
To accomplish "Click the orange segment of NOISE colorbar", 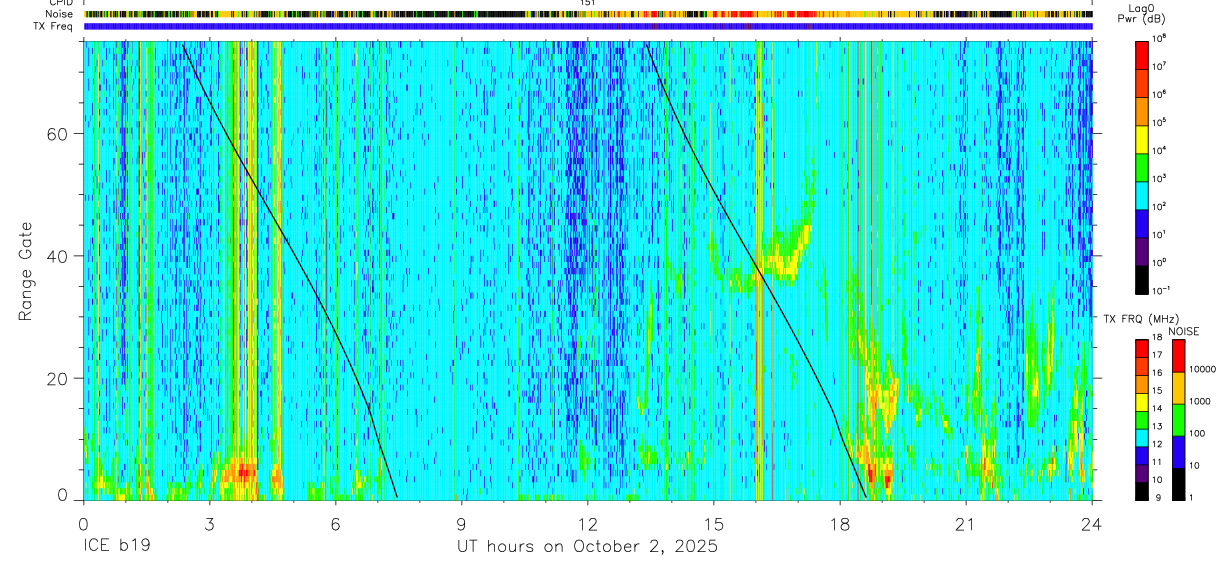I will click(1179, 388).
